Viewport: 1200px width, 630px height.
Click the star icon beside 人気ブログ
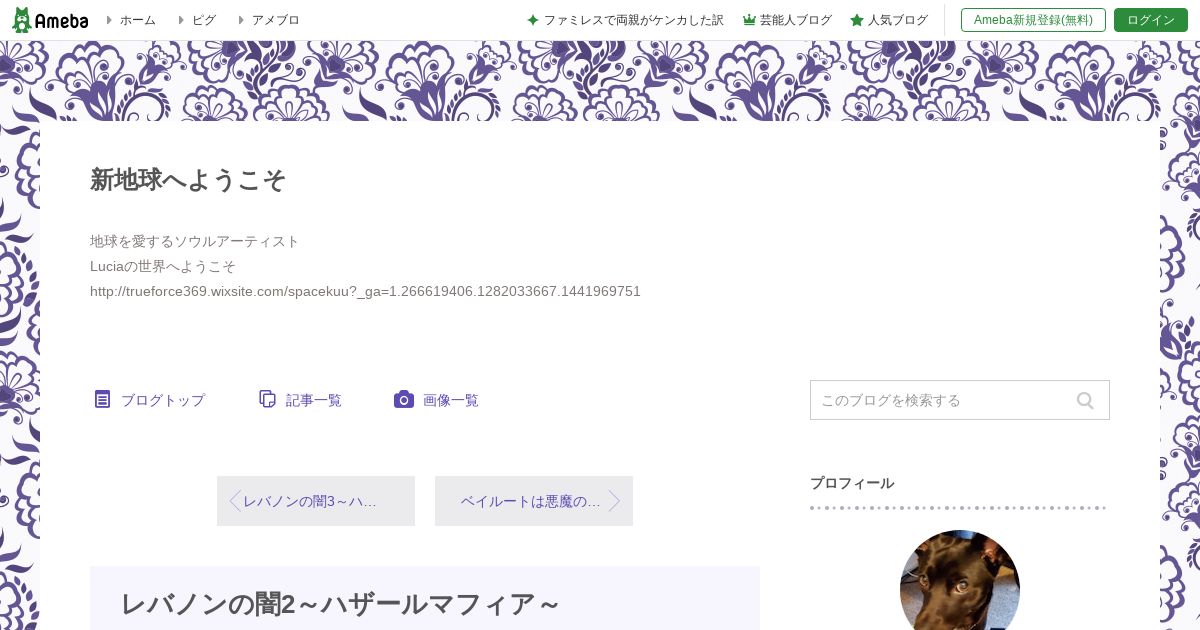pos(857,20)
